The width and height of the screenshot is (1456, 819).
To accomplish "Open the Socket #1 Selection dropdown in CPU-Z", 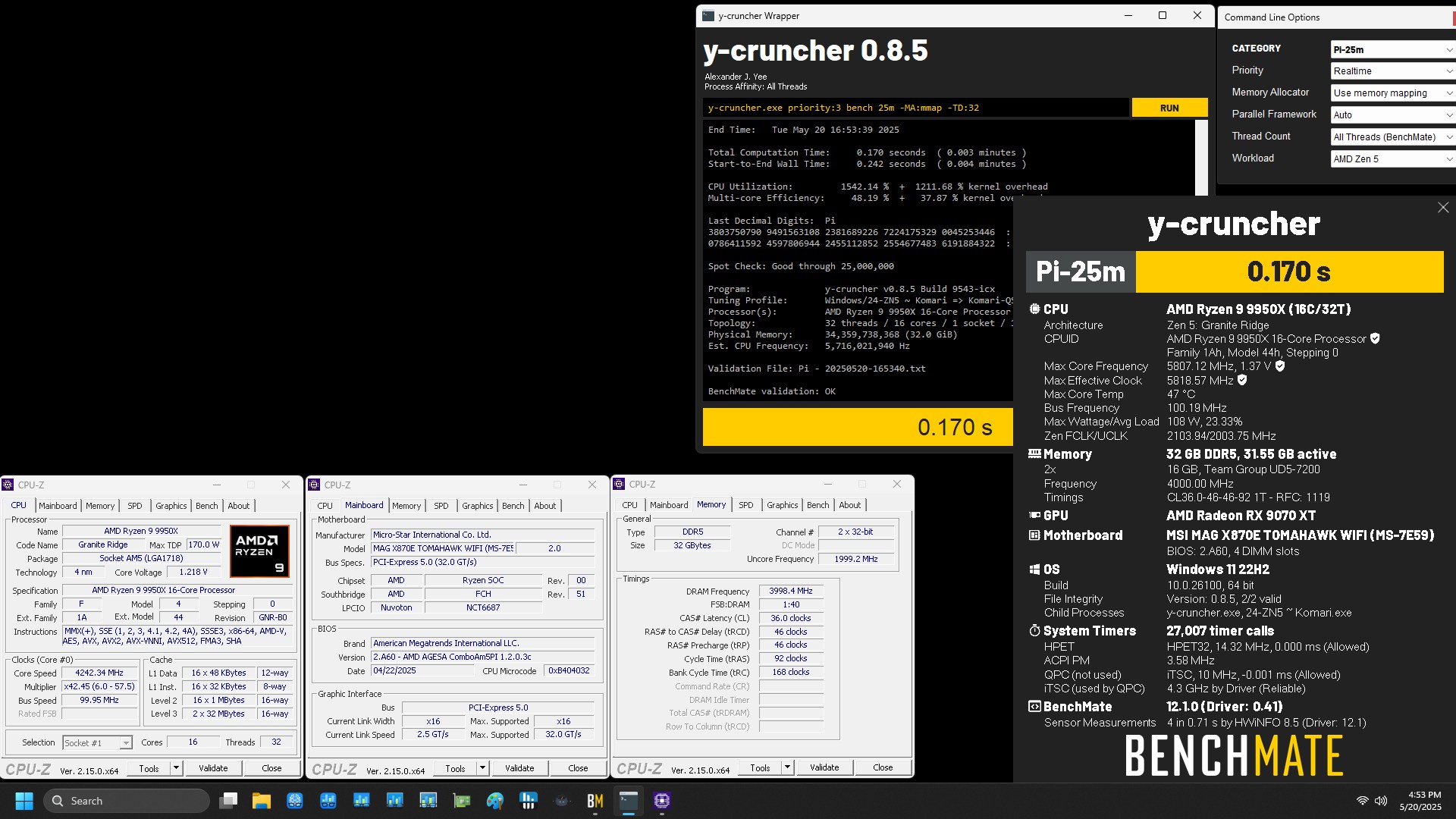I will coord(97,742).
